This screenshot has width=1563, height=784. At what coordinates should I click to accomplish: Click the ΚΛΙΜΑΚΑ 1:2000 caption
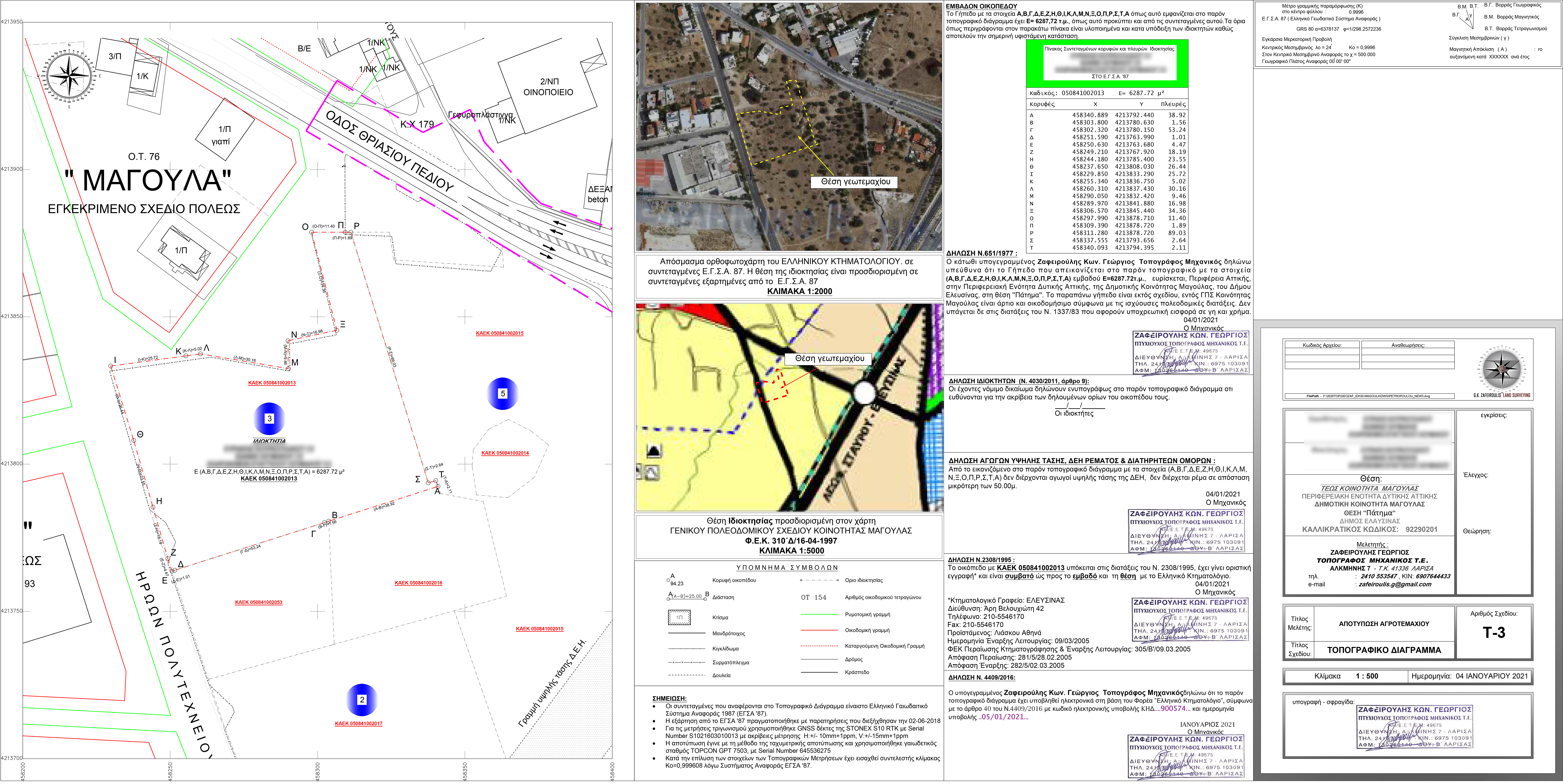tap(800, 291)
